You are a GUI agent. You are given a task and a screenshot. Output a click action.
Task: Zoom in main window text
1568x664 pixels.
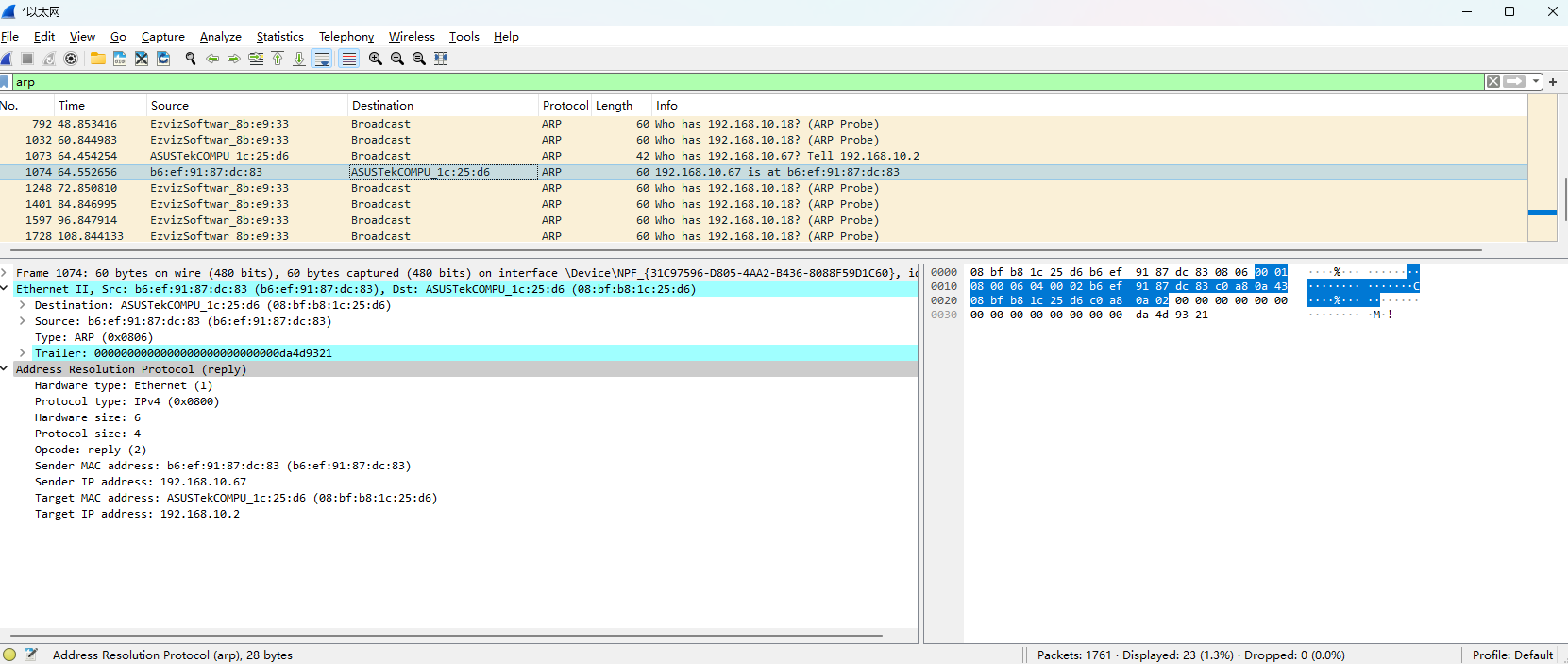point(376,59)
